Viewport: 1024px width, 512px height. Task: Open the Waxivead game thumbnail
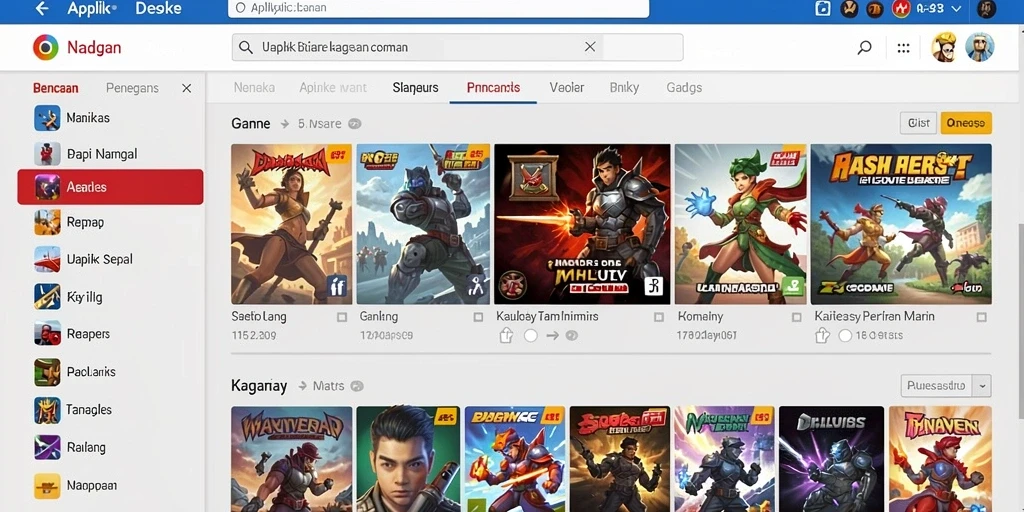tap(291, 459)
